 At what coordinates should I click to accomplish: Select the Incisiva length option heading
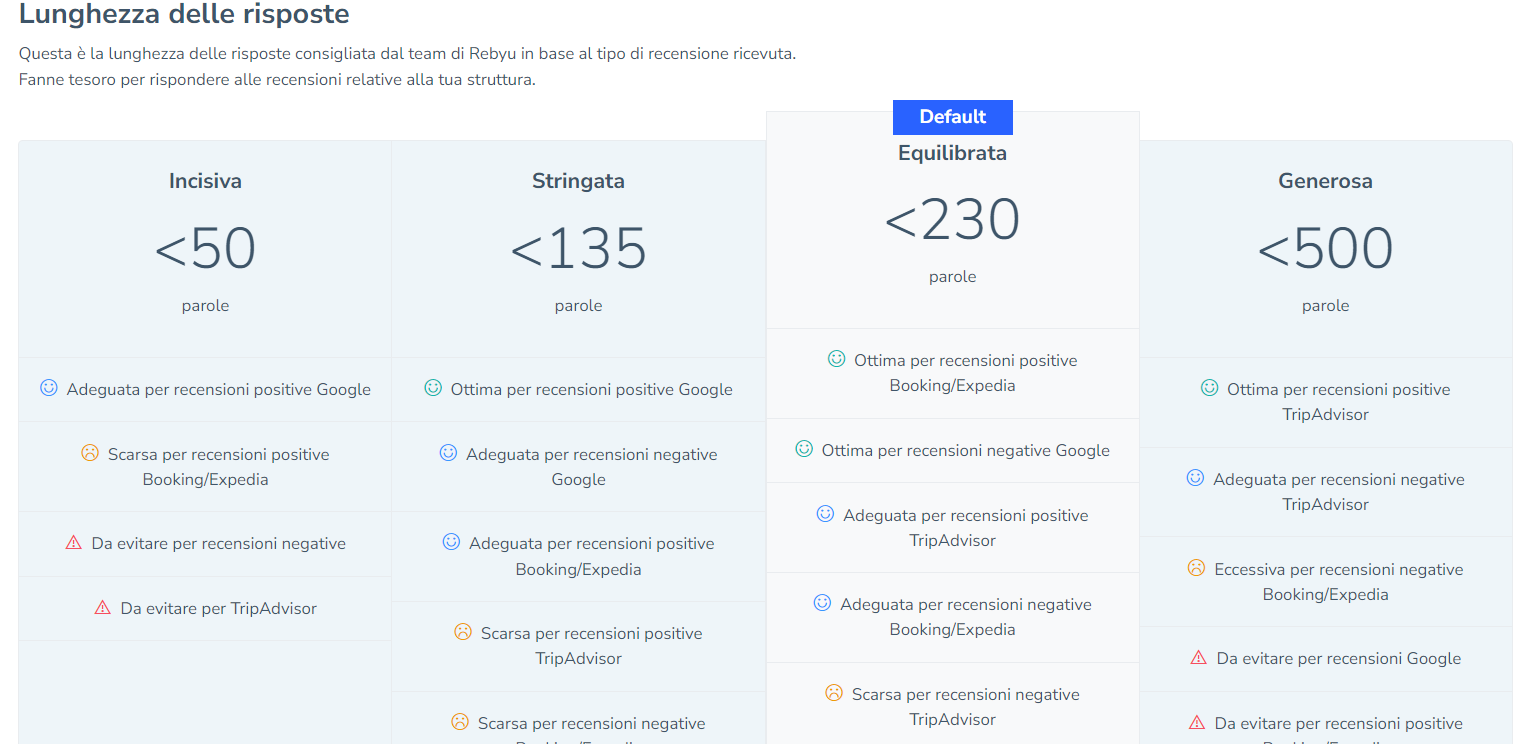tap(205, 181)
